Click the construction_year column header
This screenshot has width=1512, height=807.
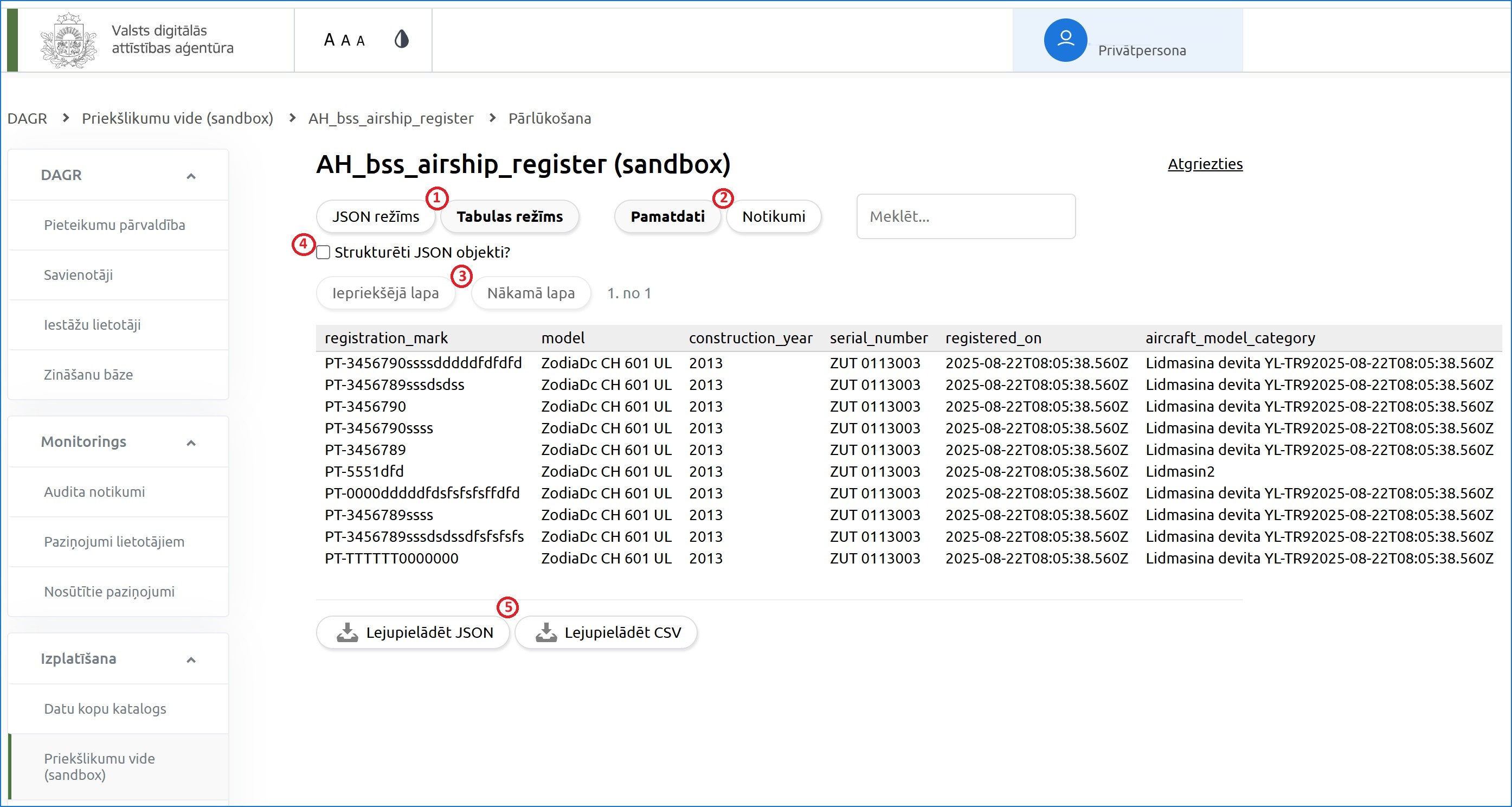pyautogui.click(x=751, y=338)
